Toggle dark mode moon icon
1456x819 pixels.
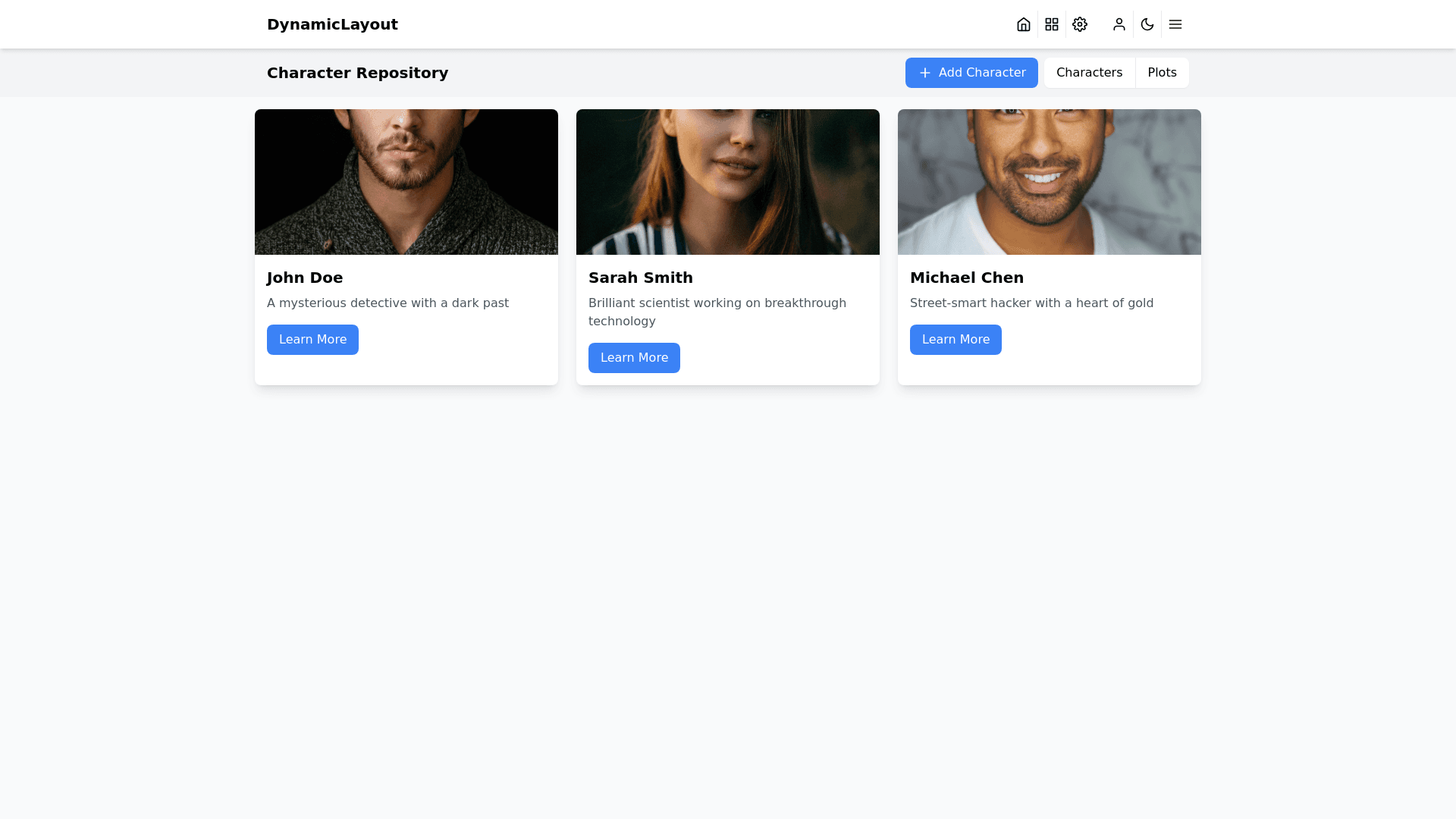coord(1147,24)
